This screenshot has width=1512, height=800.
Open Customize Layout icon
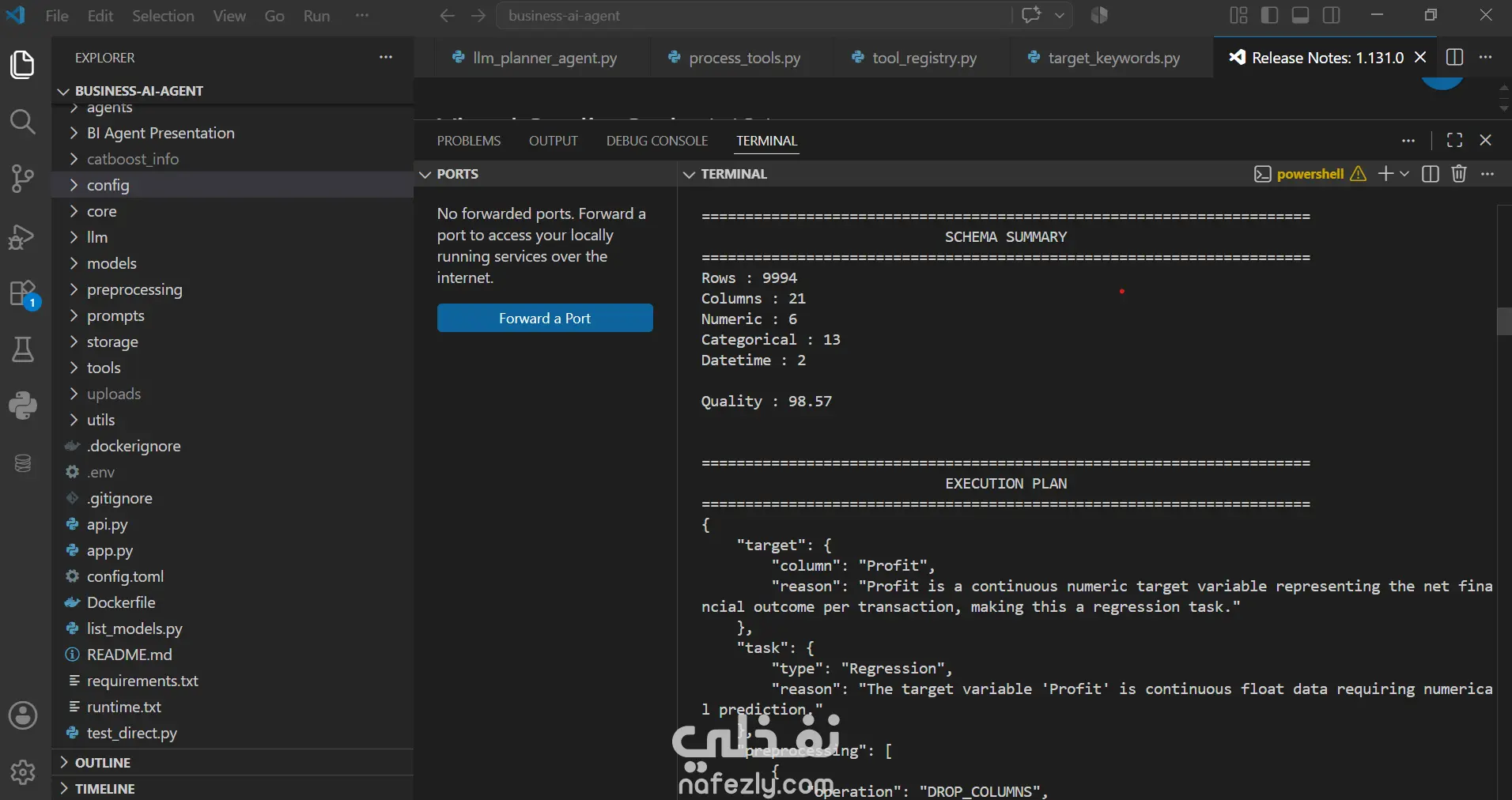click(1238, 15)
